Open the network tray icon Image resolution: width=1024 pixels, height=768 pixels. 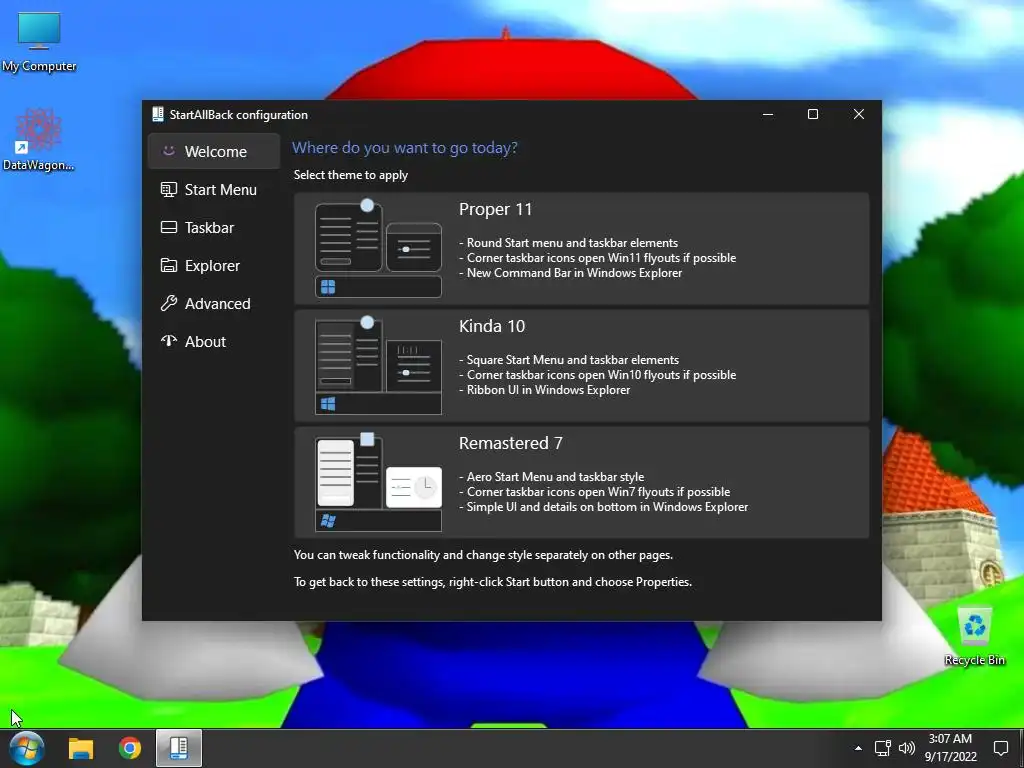pyautogui.click(x=882, y=748)
